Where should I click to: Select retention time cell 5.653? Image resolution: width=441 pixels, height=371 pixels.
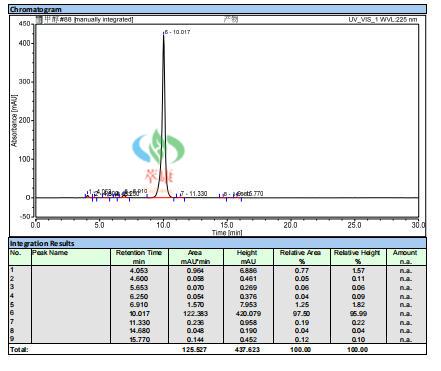[139, 288]
